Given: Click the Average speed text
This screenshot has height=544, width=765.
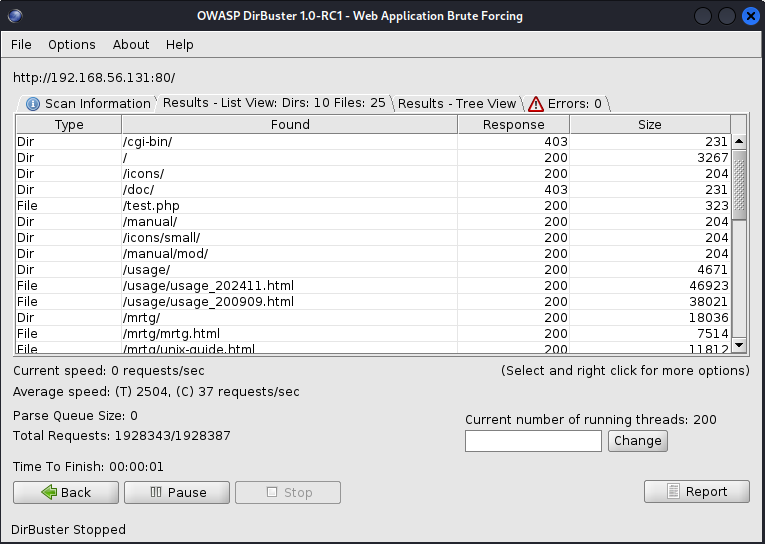Looking at the screenshot, I should [x=156, y=392].
